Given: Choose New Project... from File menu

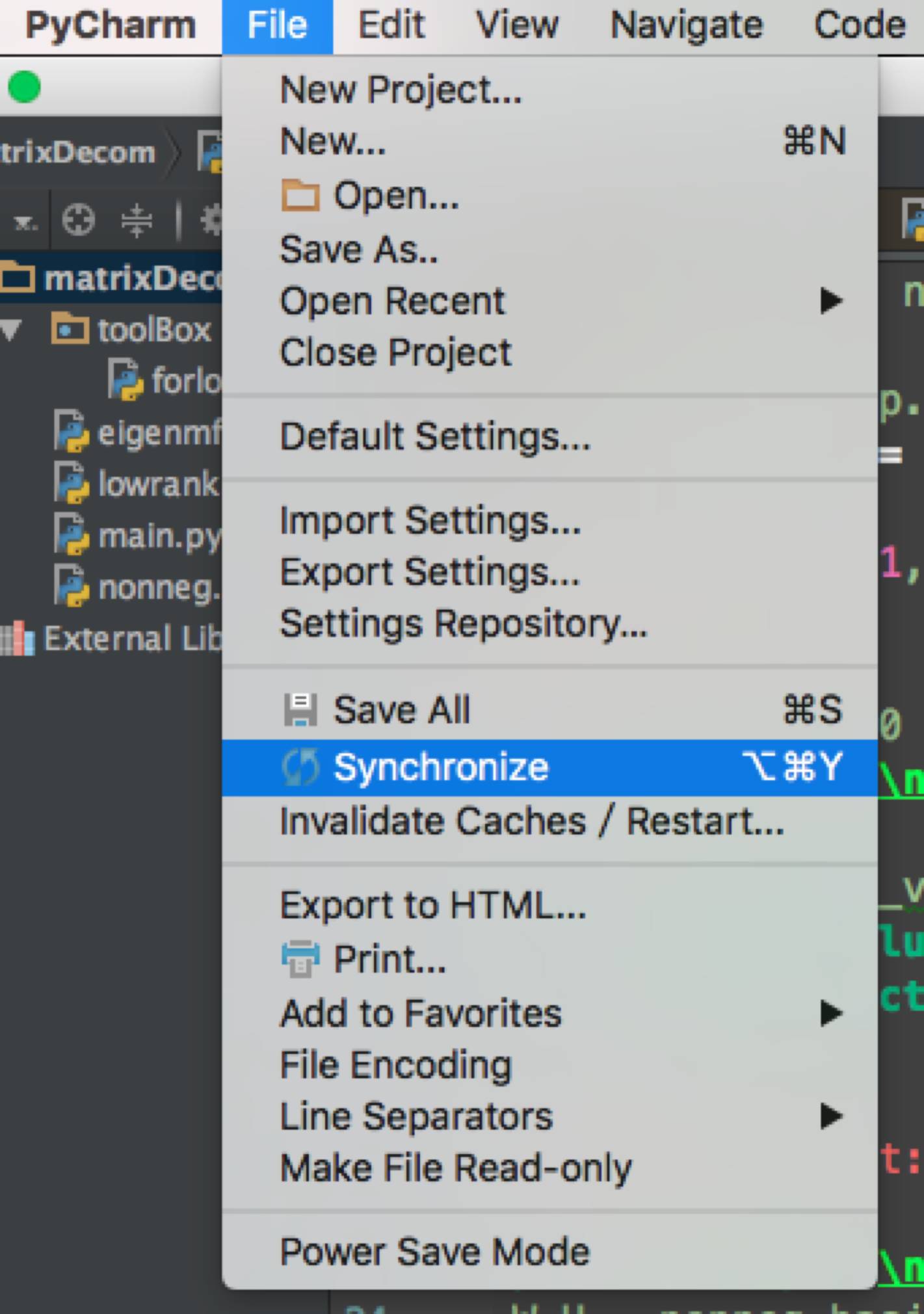Looking at the screenshot, I should 550,90.
